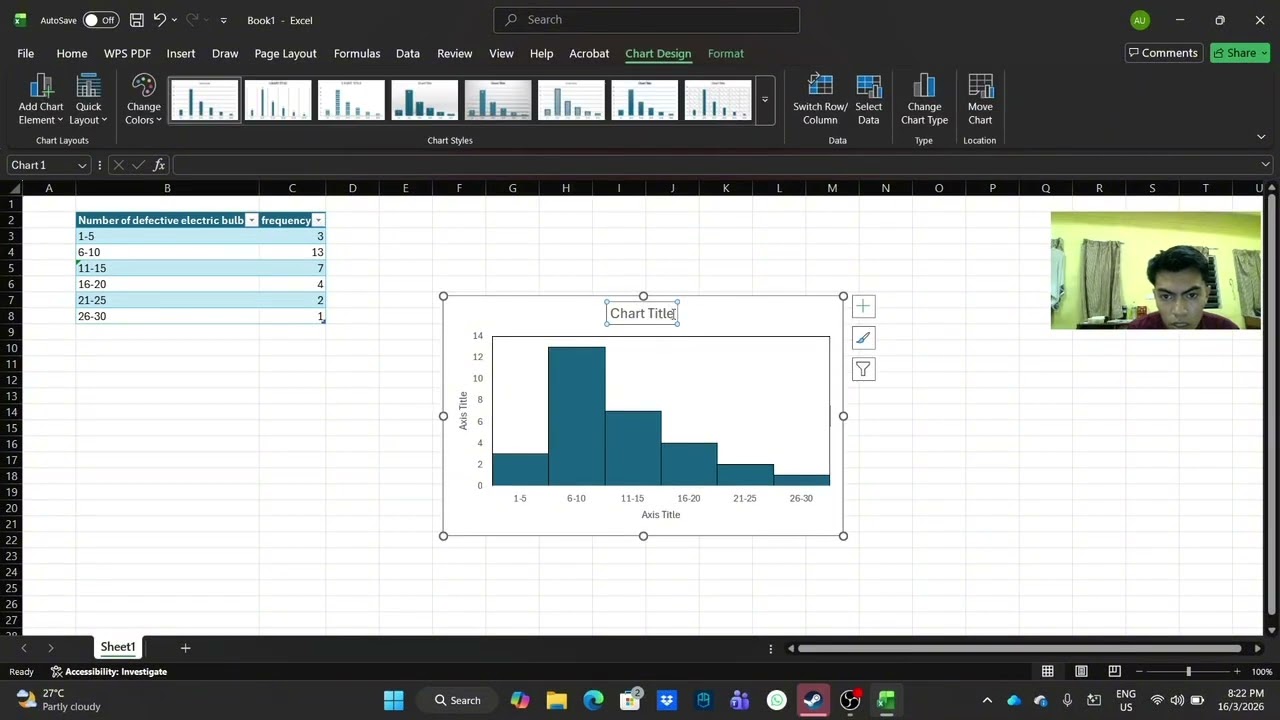Select column H header
Viewport: 1280px width, 720px height.
click(565, 188)
